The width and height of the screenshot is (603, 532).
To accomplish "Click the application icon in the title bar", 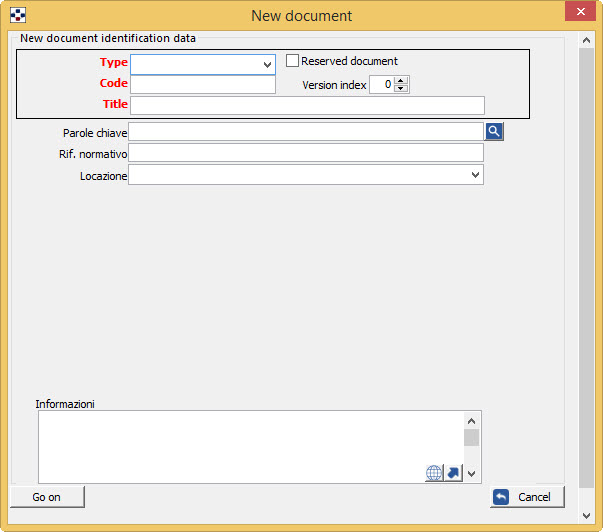I will click(17, 15).
